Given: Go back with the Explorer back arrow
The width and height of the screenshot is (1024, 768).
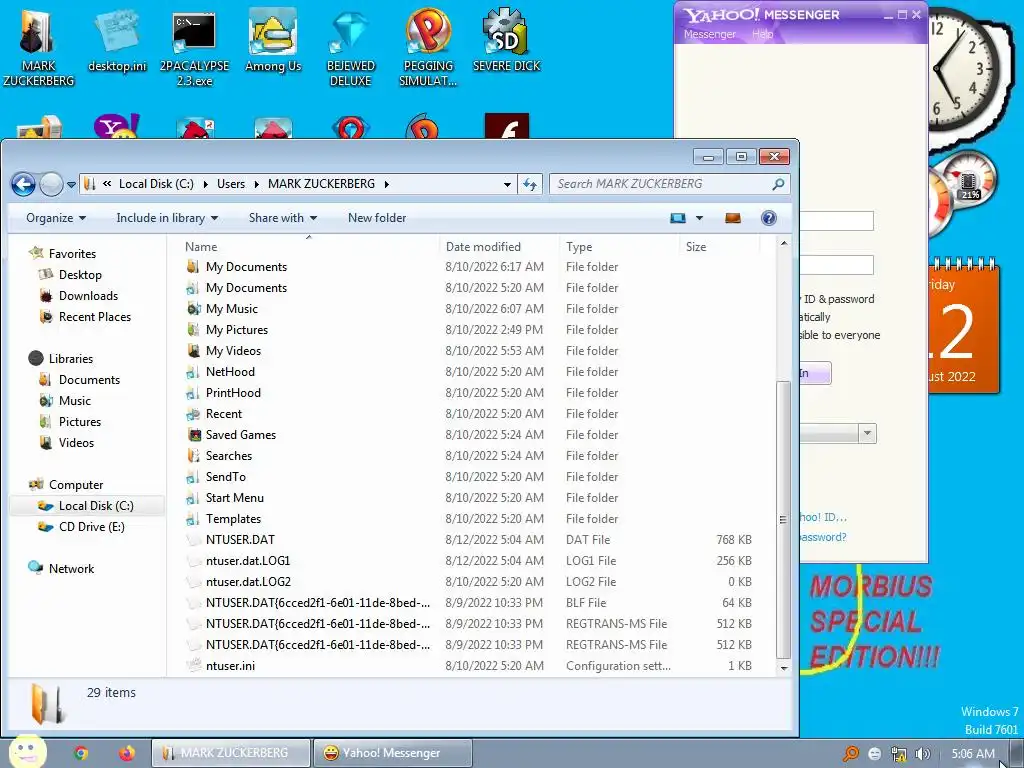Looking at the screenshot, I should pos(24,185).
